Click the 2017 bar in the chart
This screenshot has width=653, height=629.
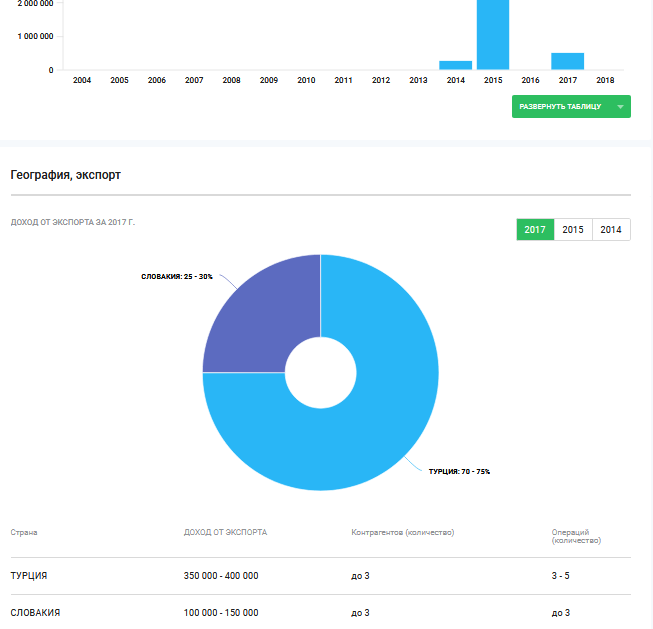pyautogui.click(x=567, y=61)
